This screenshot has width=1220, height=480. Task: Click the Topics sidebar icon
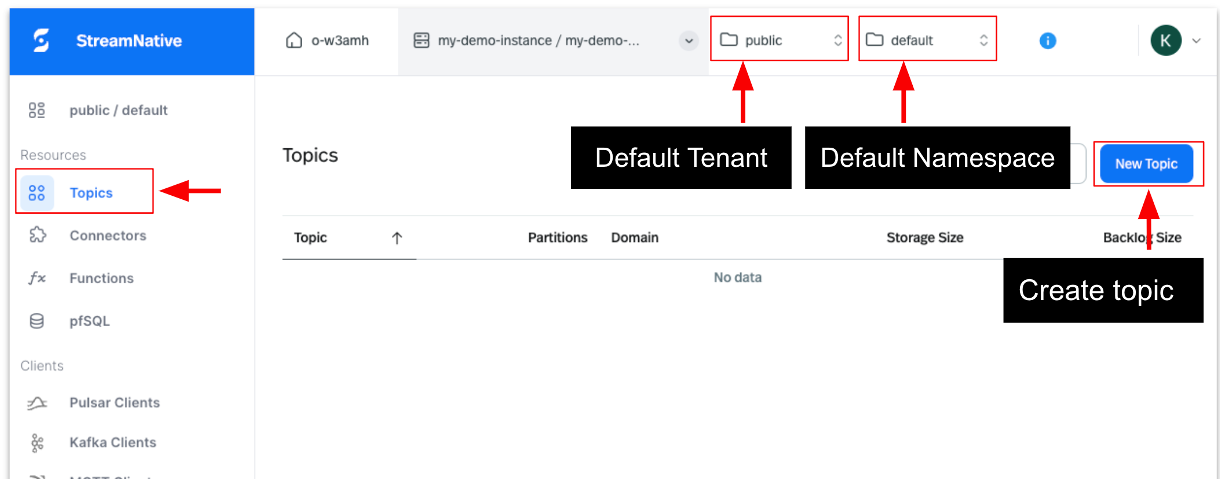coord(37,193)
